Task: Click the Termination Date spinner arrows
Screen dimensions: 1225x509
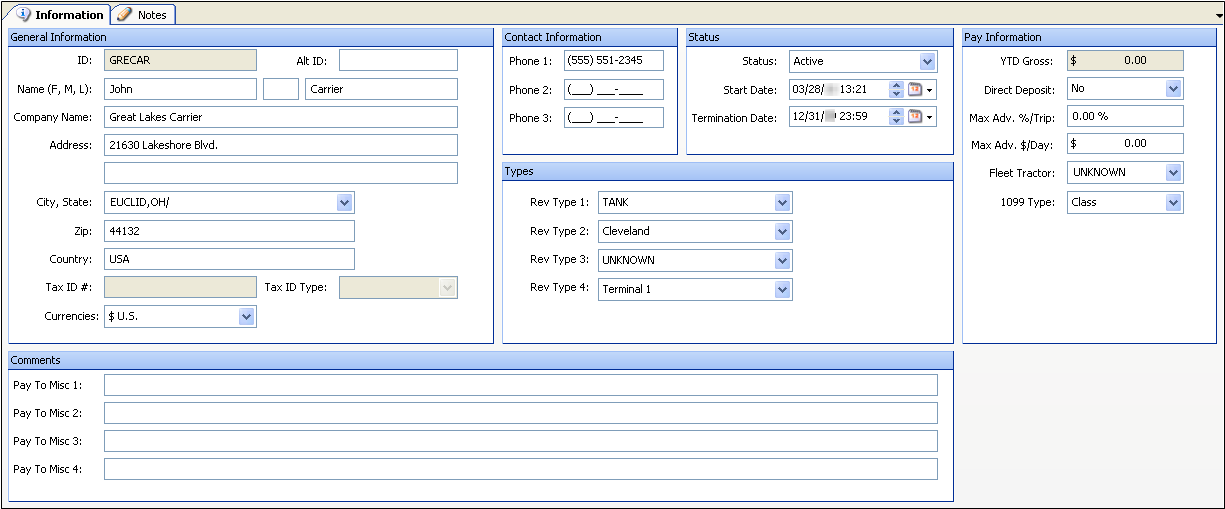Action: [896, 117]
